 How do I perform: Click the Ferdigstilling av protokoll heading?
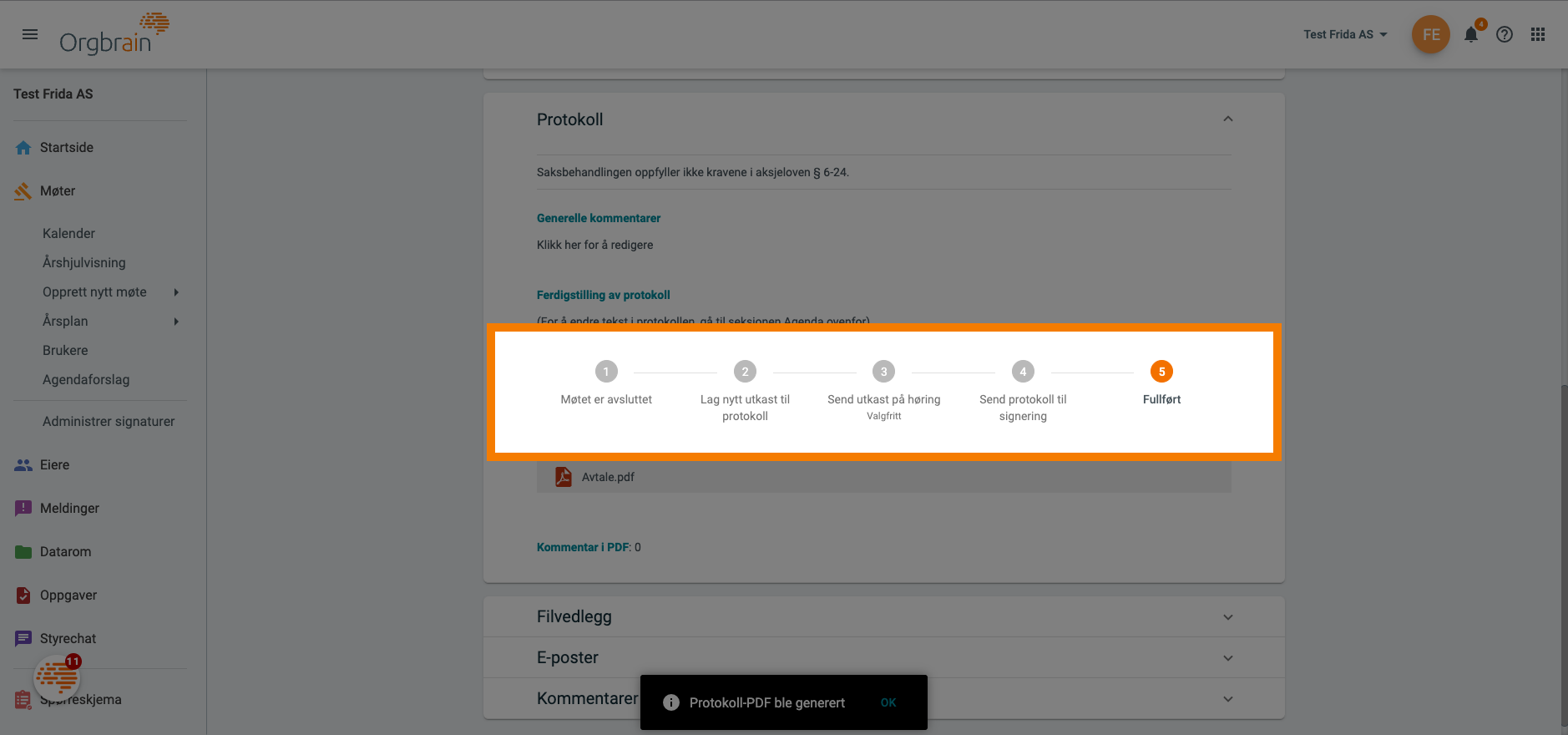pos(604,295)
